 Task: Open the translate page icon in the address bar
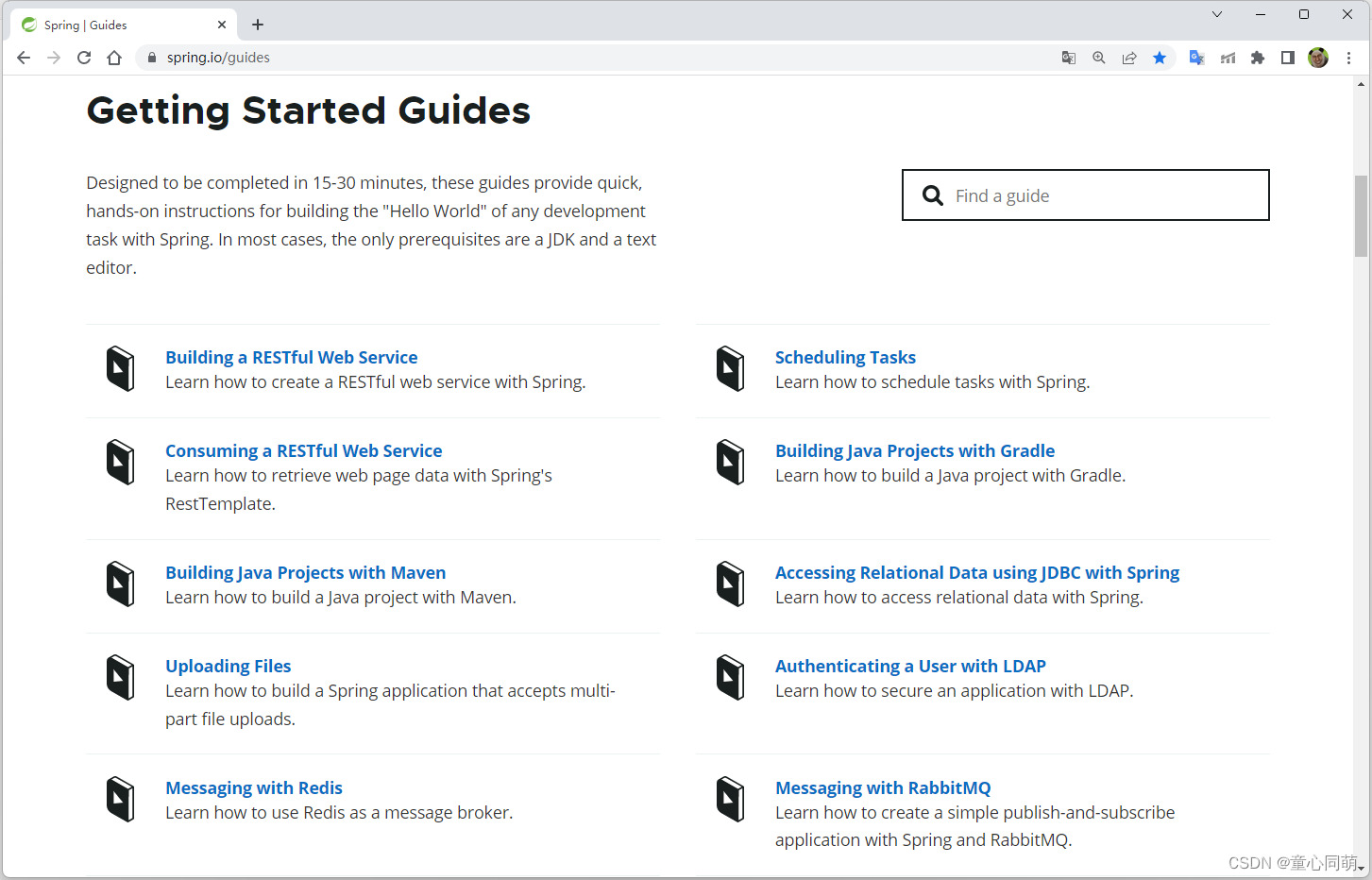pyautogui.click(x=1069, y=58)
